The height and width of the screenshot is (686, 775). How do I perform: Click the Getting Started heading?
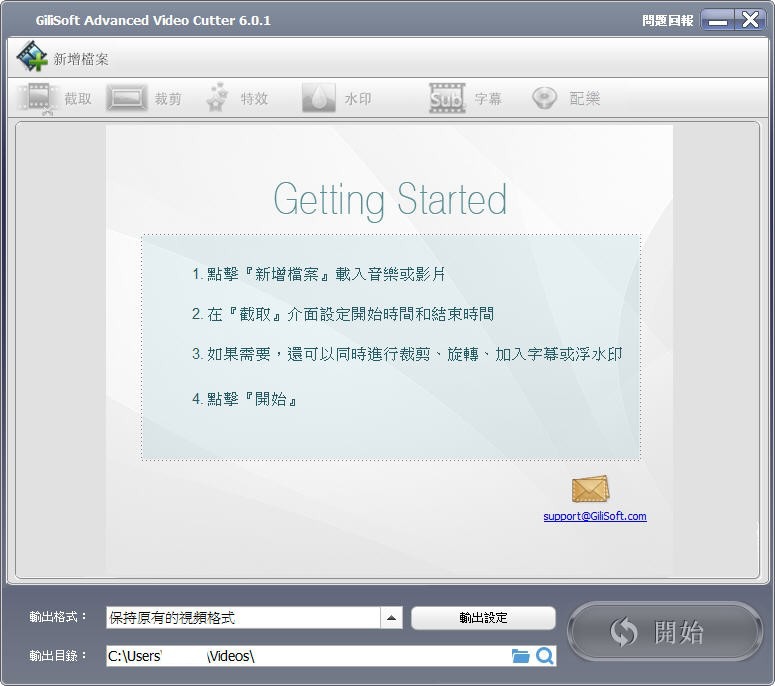[390, 199]
